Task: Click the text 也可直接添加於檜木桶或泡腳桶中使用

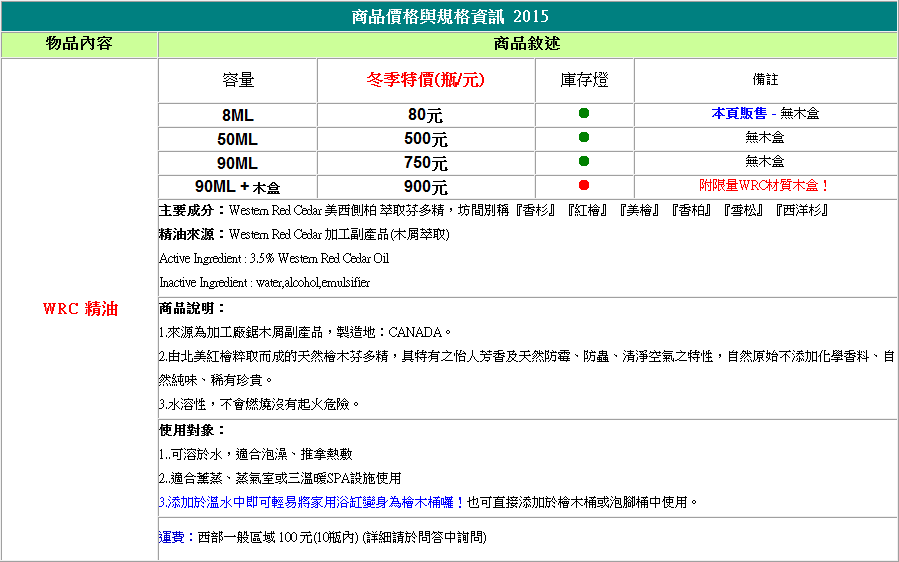Action: click(583, 502)
